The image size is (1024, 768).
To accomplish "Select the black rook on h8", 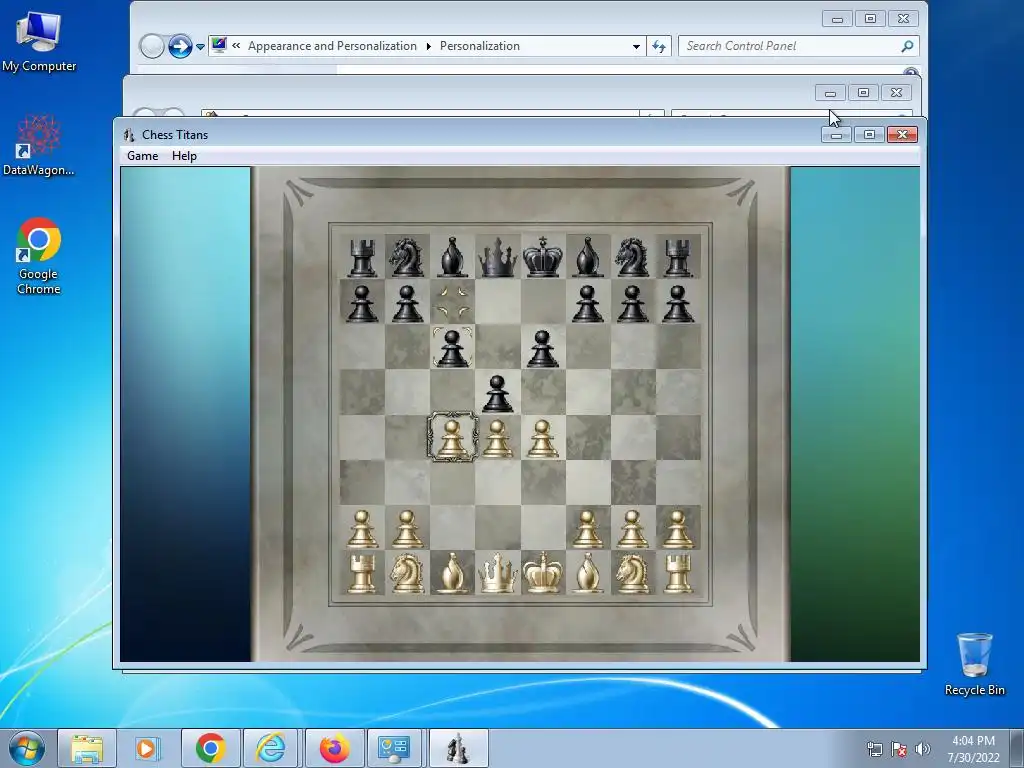I will coord(678,257).
